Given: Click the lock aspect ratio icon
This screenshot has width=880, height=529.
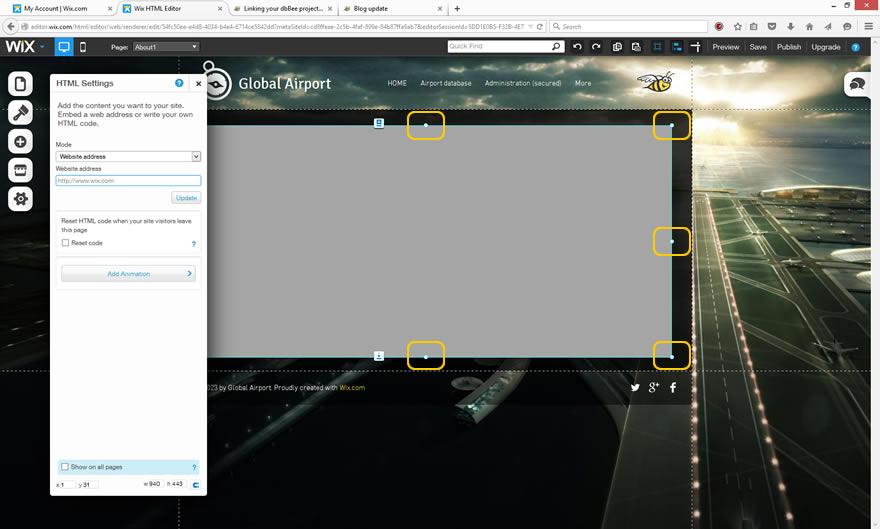Looking at the screenshot, I should [196, 485].
